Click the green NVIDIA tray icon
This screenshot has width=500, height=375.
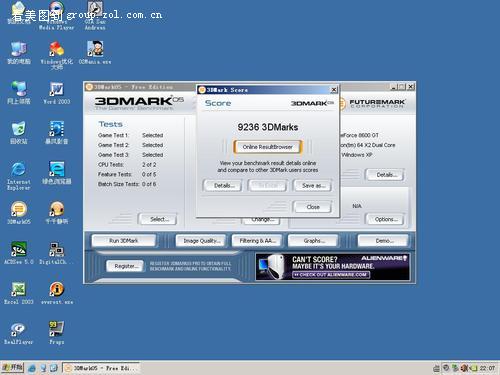coord(473,368)
